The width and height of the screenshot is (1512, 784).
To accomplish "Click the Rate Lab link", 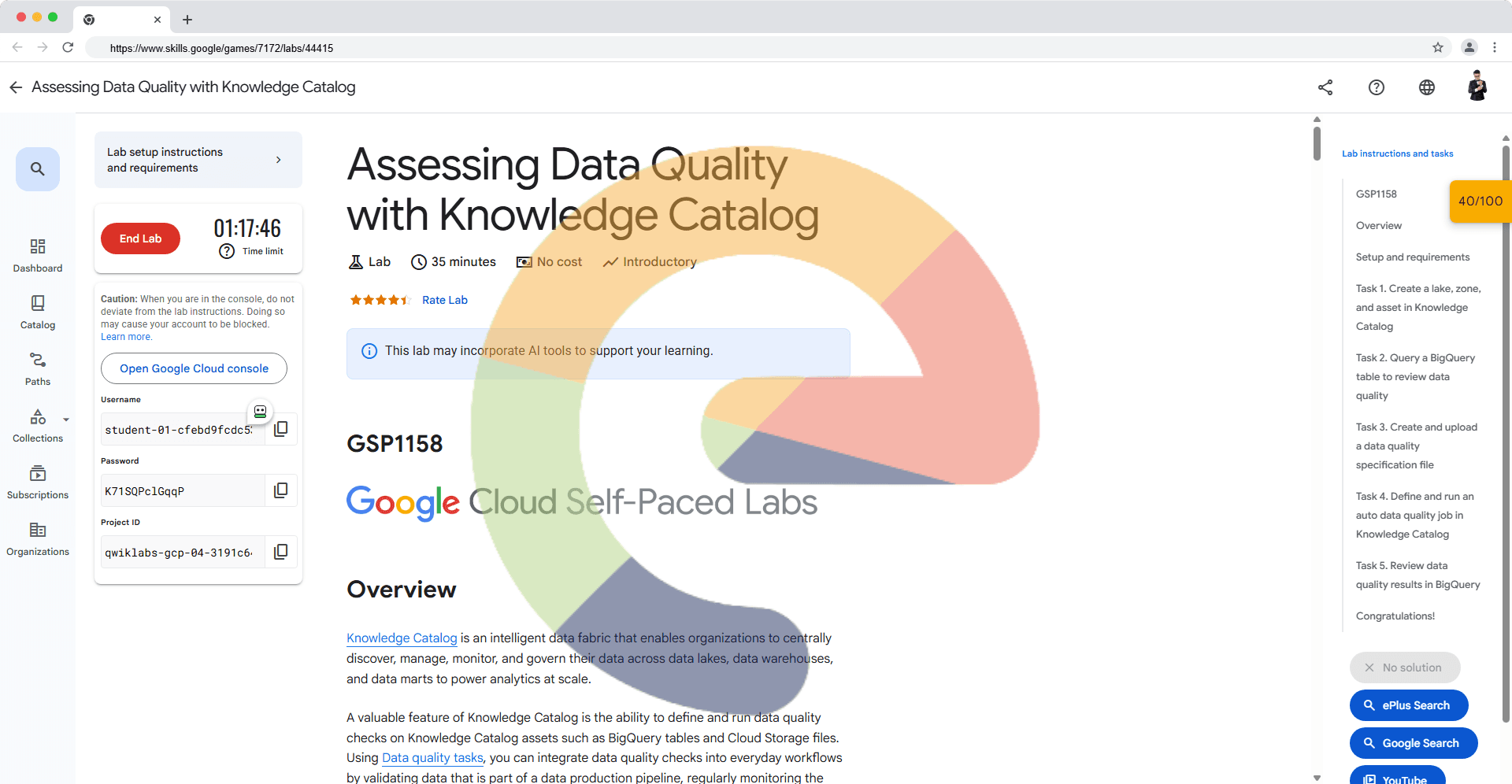I will pyautogui.click(x=445, y=300).
